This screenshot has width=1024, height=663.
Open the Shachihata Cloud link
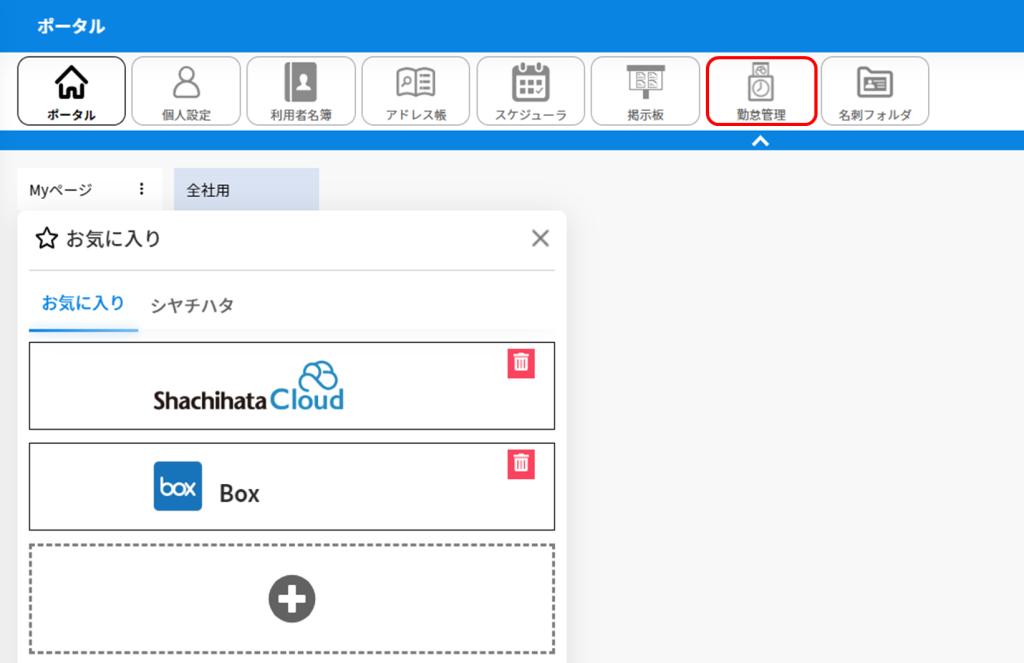(292, 386)
